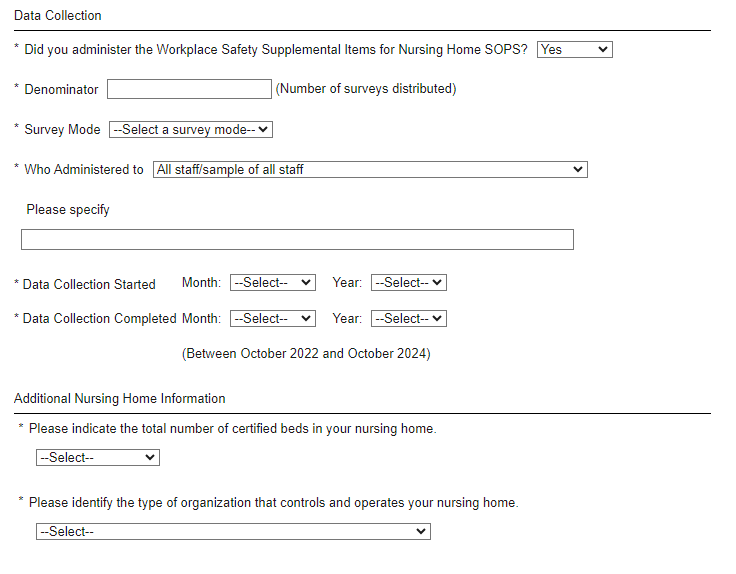Image resolution: width=736 pixels, height=574 pixels.
Task: Click the Between October 2022 and October 2024 note
Action: pos(306,353)
